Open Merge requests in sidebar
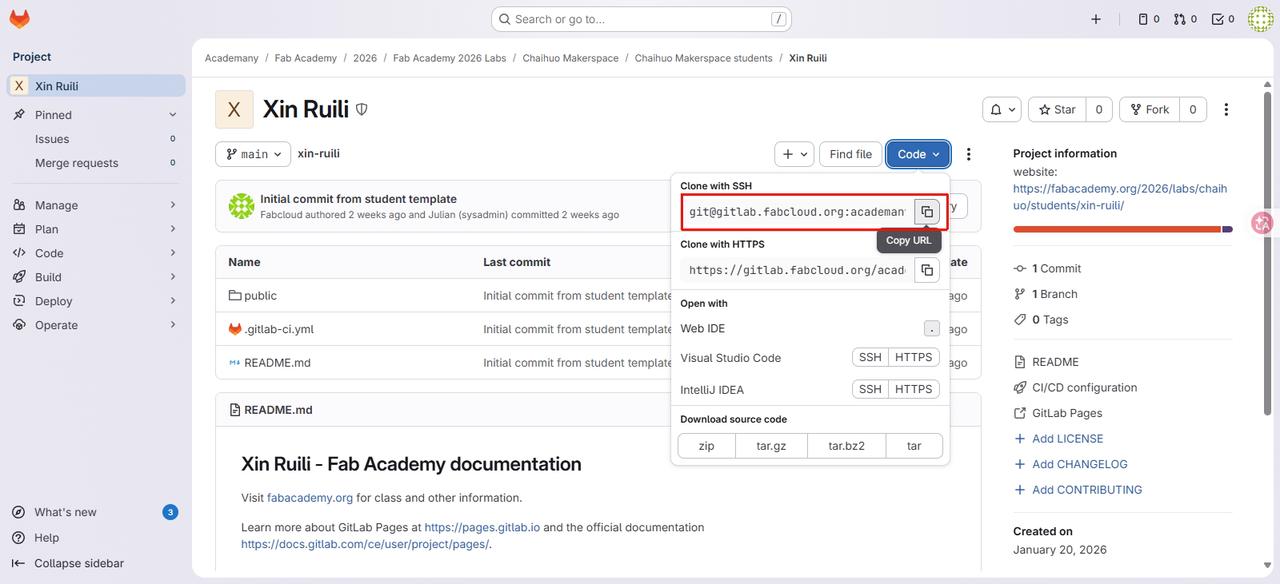The height and width of the screenshot is (584, 1280). pos(77,163)
